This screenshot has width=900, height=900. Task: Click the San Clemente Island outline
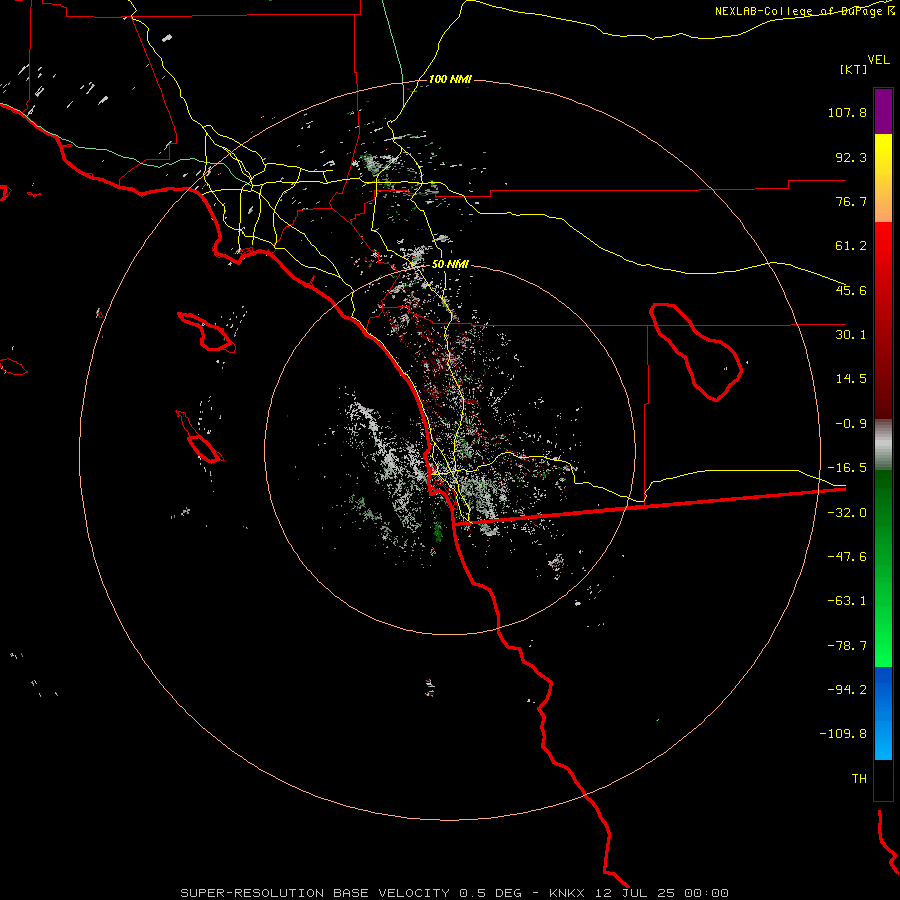pos(199,437)
